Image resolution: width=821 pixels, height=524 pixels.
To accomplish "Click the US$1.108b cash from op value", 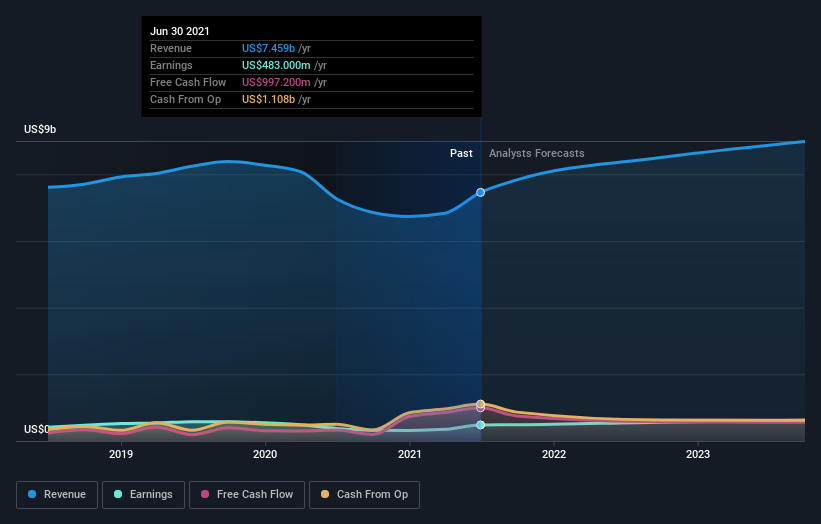I will pos(268,99).
